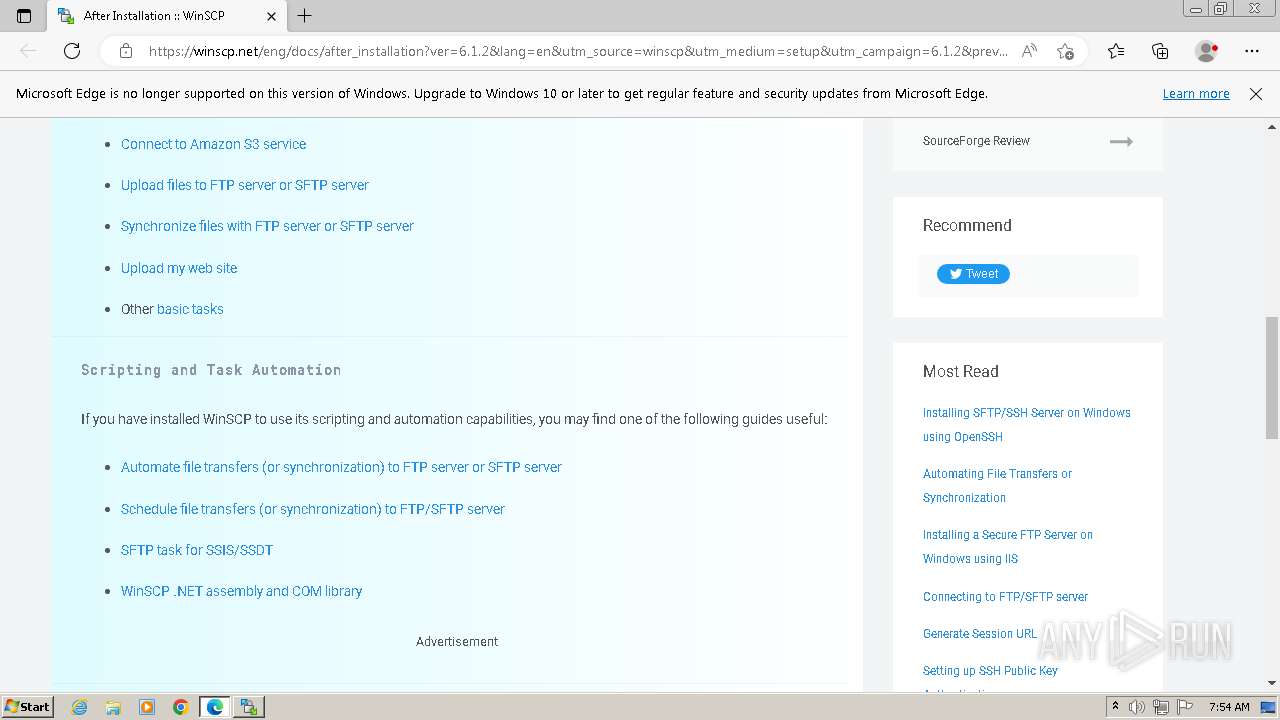Open WinSCP .NET assembly and COM library

tap(241, 591)
